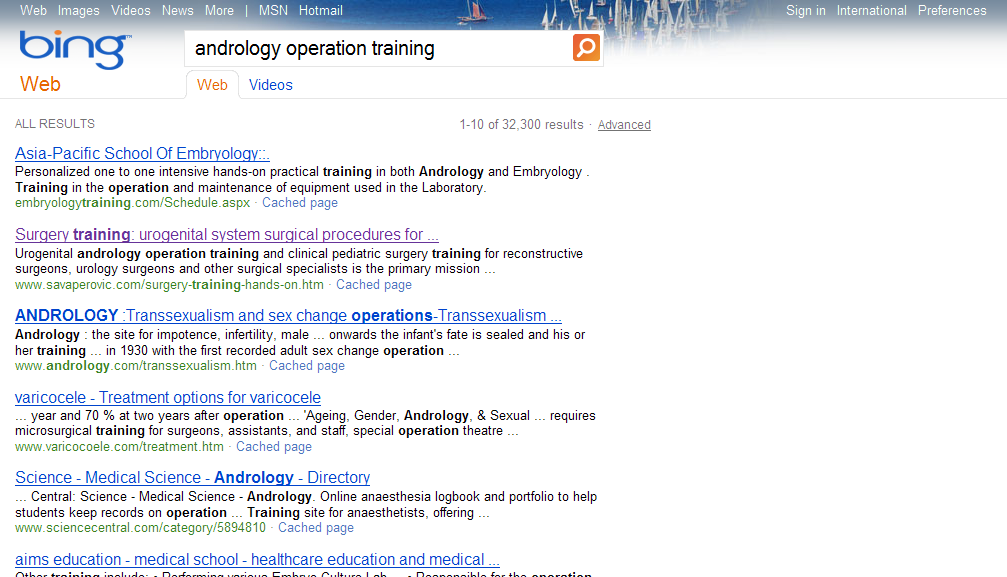Click the orange magnifier search button

586,48
